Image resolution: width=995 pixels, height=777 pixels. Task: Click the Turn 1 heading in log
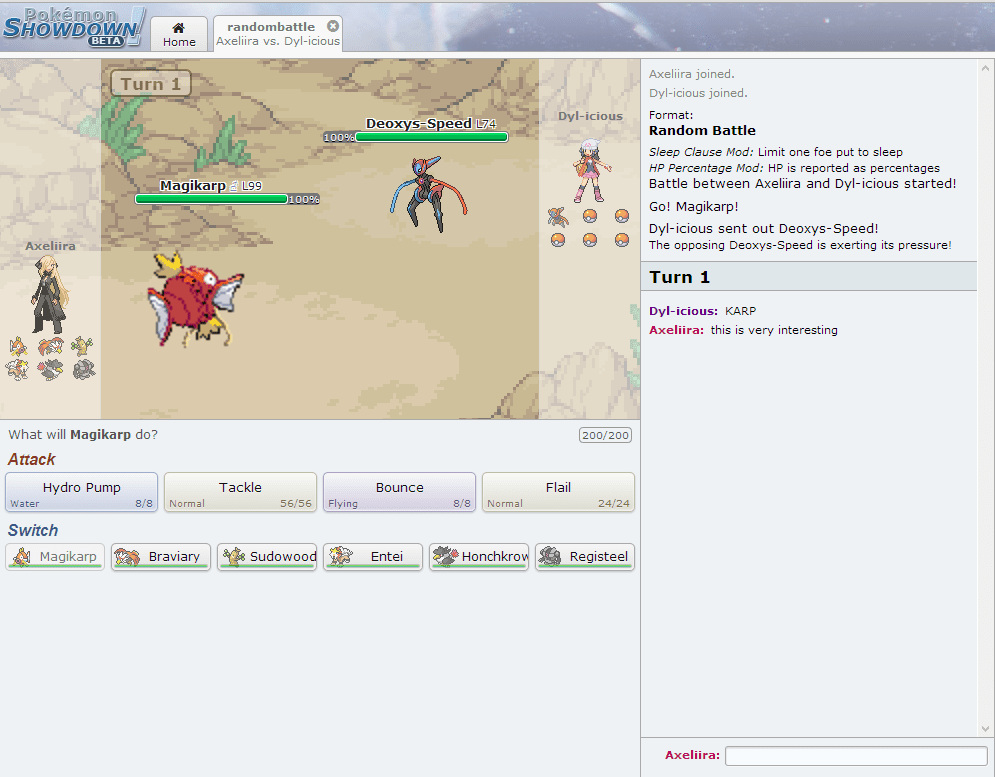[680, 277]
